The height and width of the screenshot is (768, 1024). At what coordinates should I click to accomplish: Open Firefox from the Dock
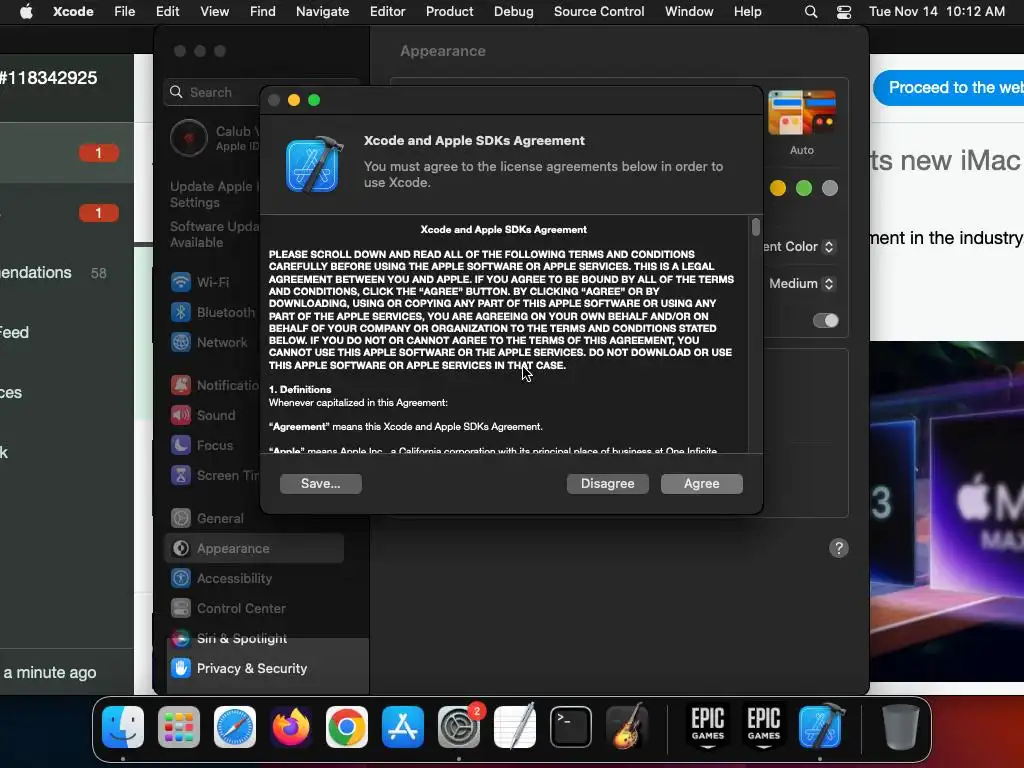[x=291, y=727]
